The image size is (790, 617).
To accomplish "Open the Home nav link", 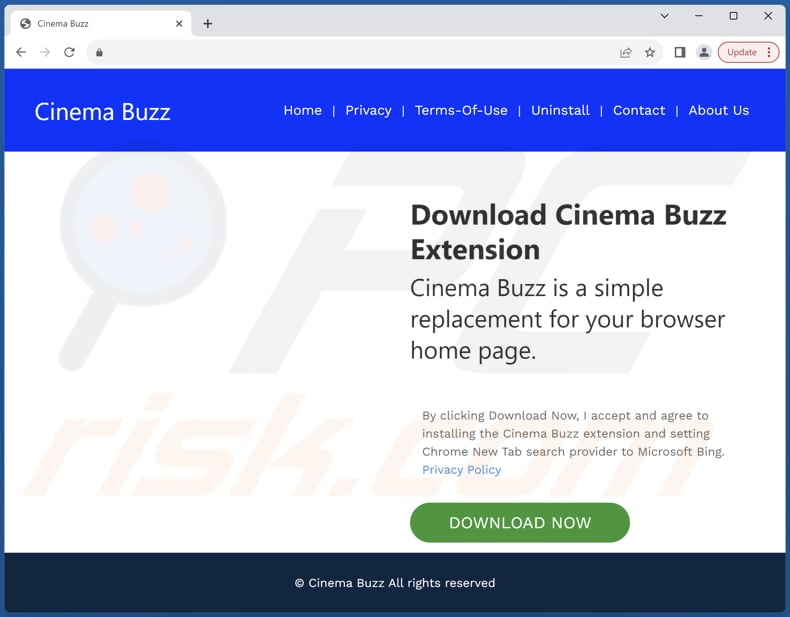I will click(302, 110).
